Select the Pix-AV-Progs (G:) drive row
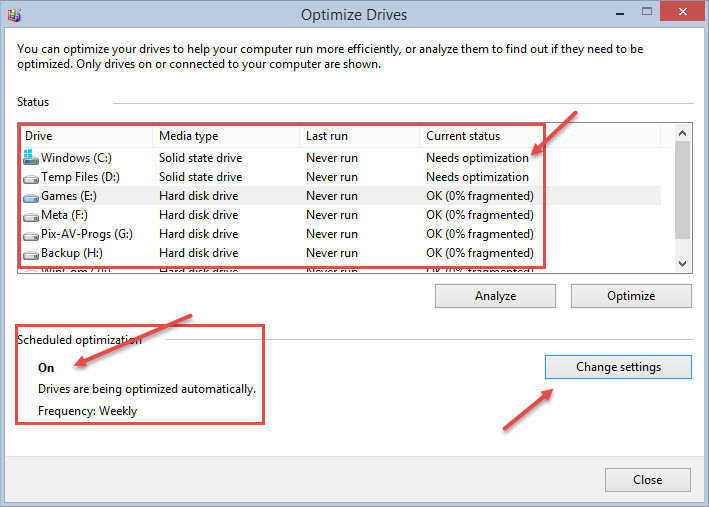Image resolution: width=709 pixels, height=507 pixels. point(340,234)
